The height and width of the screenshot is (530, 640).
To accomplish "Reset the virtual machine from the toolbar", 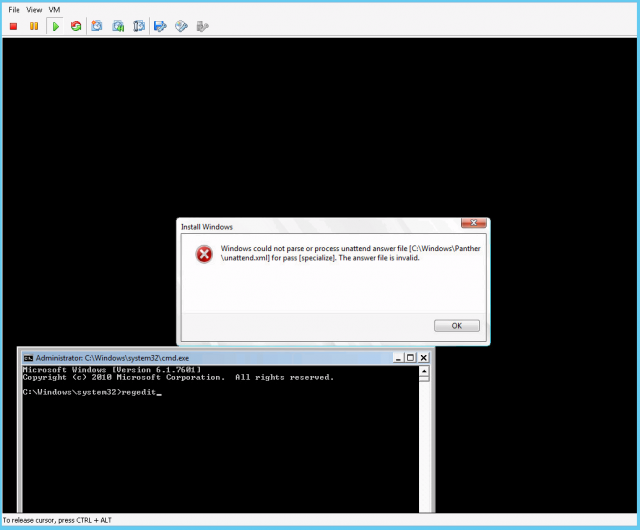I will pos(75,26).
